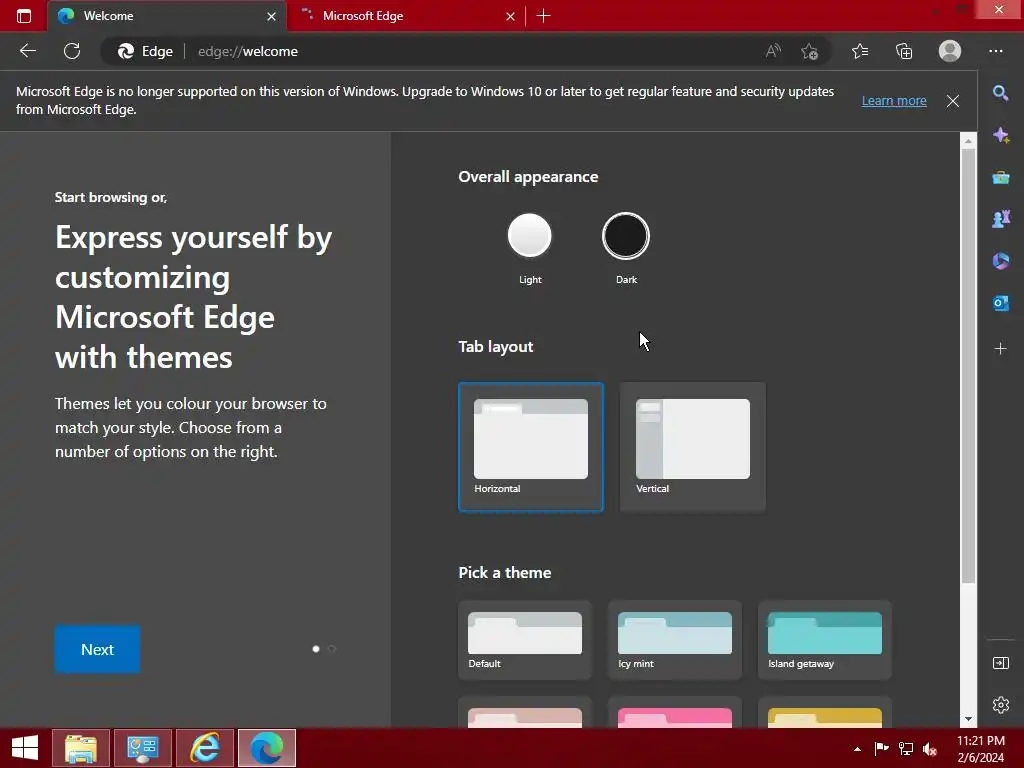The width and height of the screenshot is (1024, 768).
Task: Click Microsoft Edge taskbar icon
Action: [x=267, y=748]
